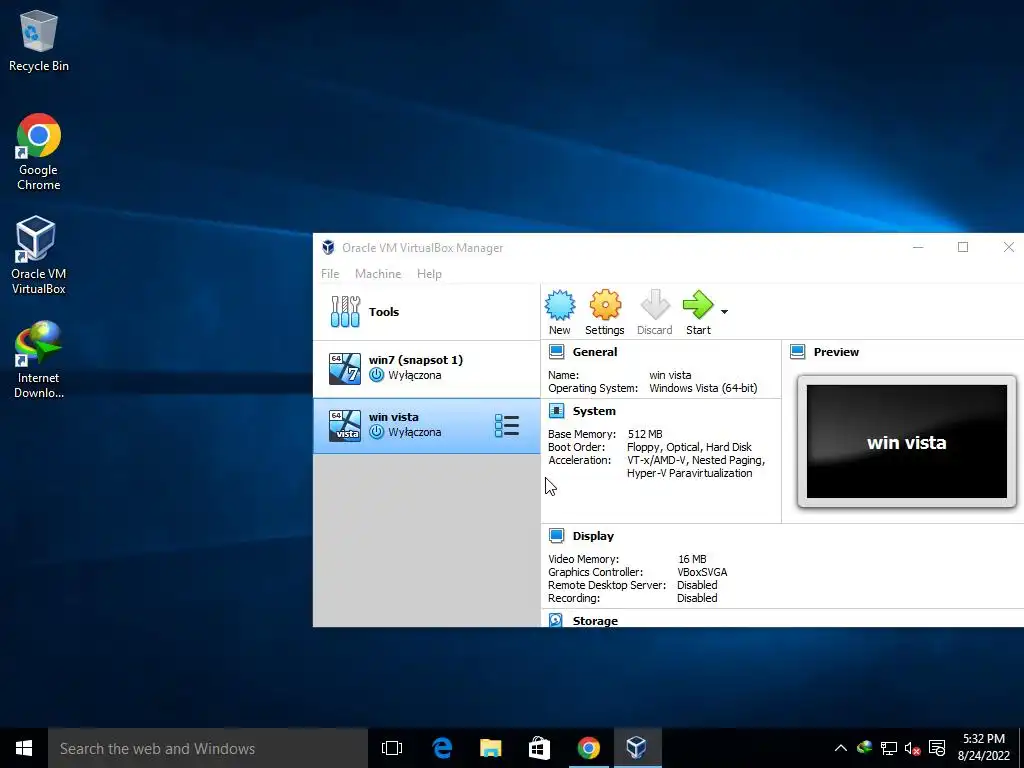Image resolution: width=1024 pixels, height=768 pixels.
Task: Click 'Floppy, Optical, Hard Disk' boot order
Action: [x=689, y=447]
